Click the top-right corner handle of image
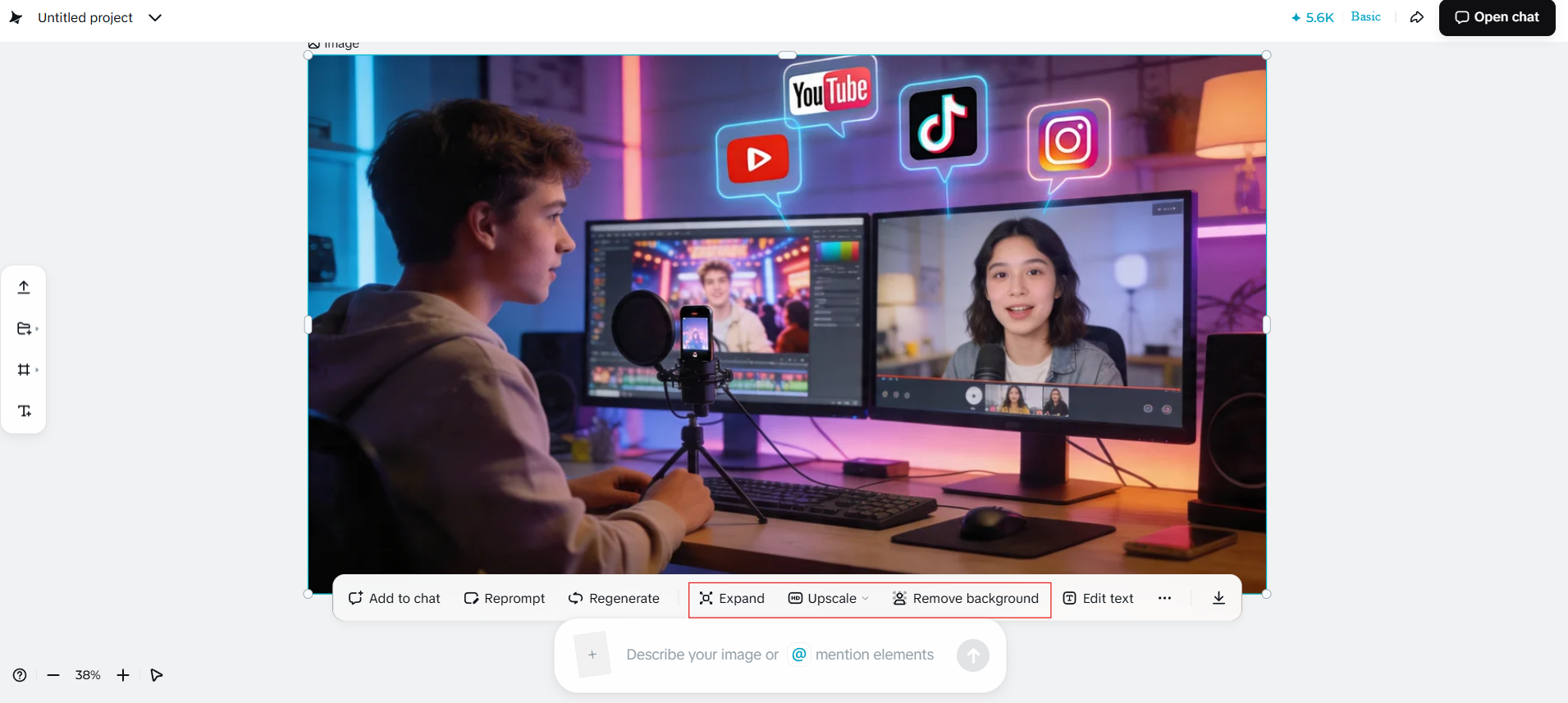This screenshot has width=1568, height=703. click(x=1266, y=55)
